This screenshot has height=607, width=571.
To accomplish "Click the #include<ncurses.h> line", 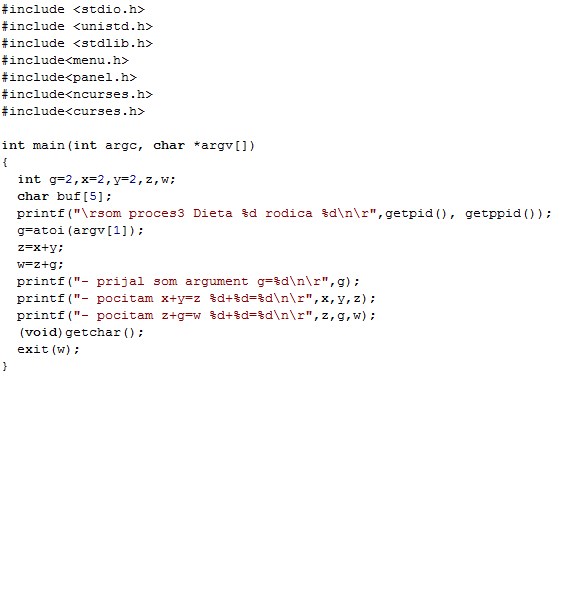I will [x=77, y=94].
